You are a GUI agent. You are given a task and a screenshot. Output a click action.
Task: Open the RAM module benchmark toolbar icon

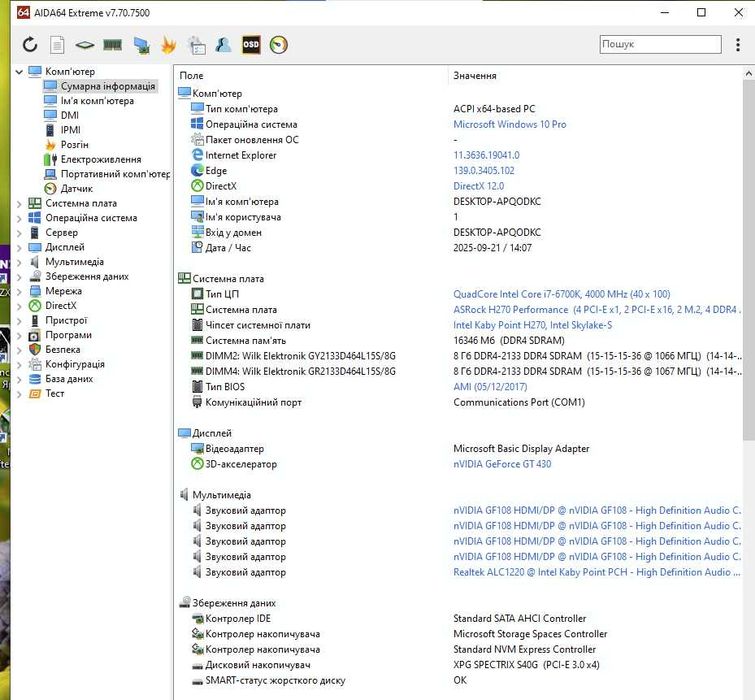click(x=113, y=45)
